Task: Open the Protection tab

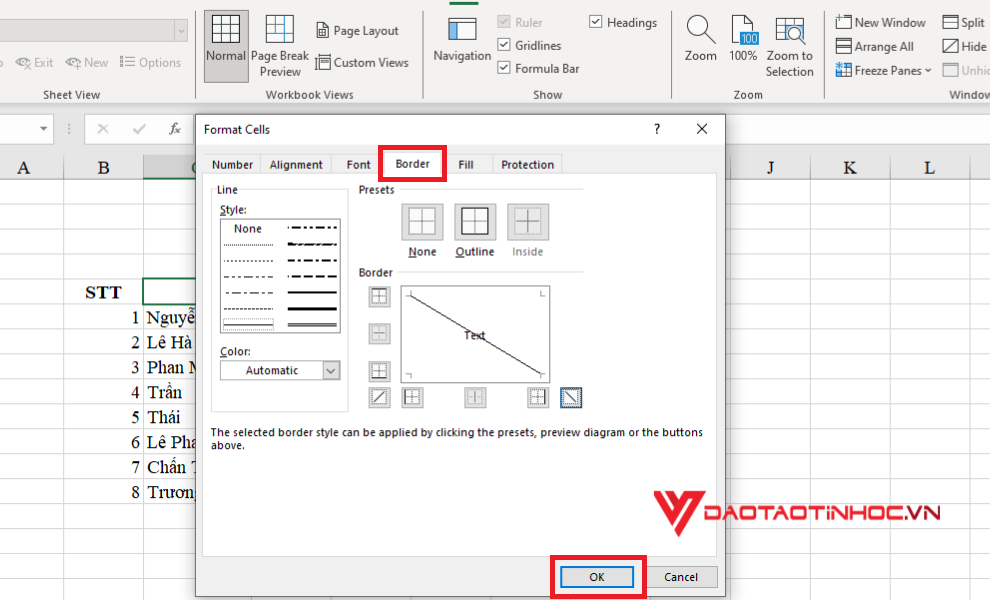Action: click(527, 164)
